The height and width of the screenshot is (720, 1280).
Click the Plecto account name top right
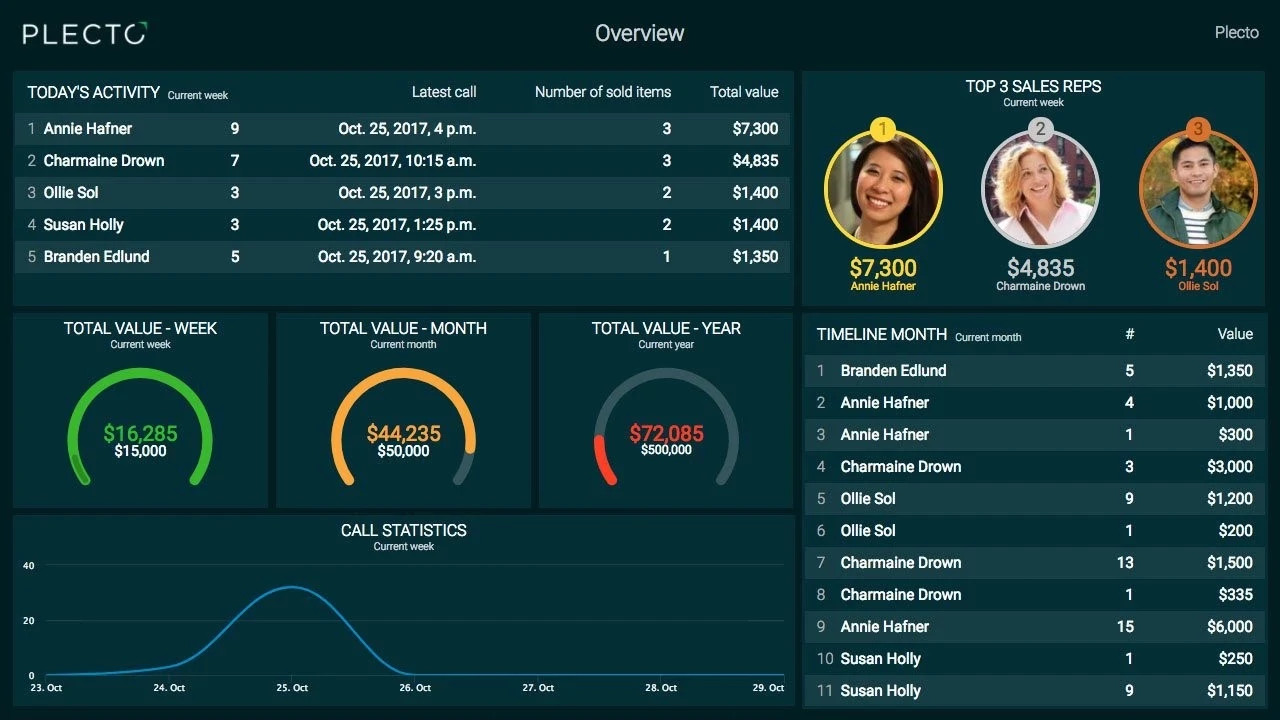[1237, 33]
